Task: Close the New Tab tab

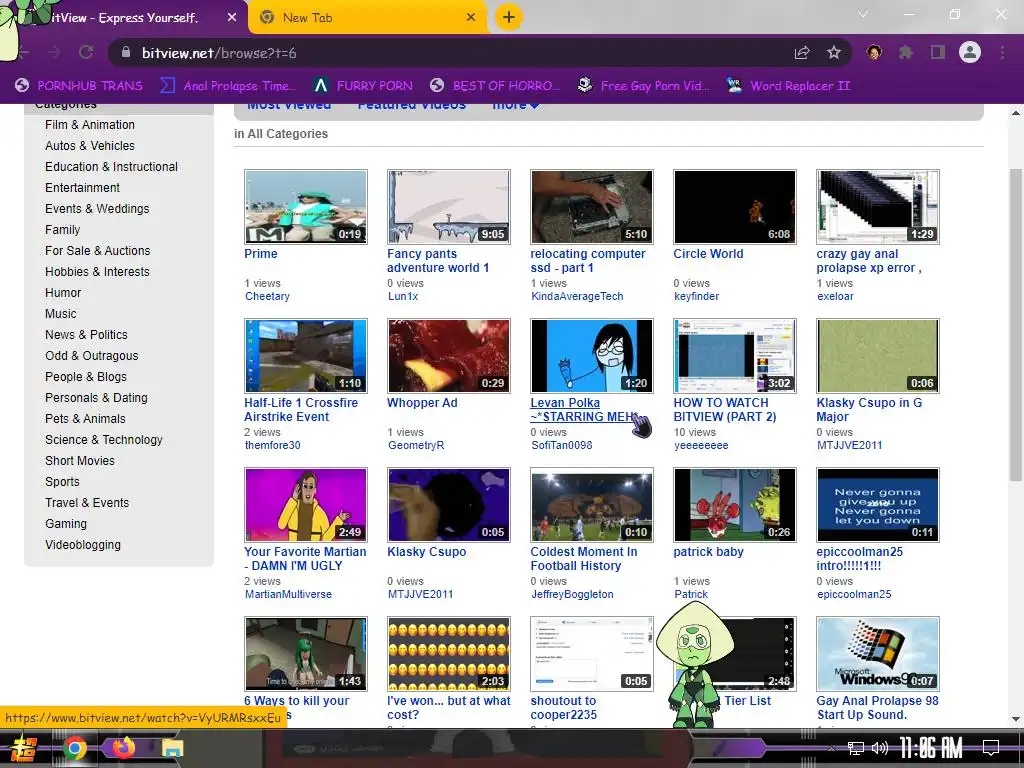Action: coord(471,18)
